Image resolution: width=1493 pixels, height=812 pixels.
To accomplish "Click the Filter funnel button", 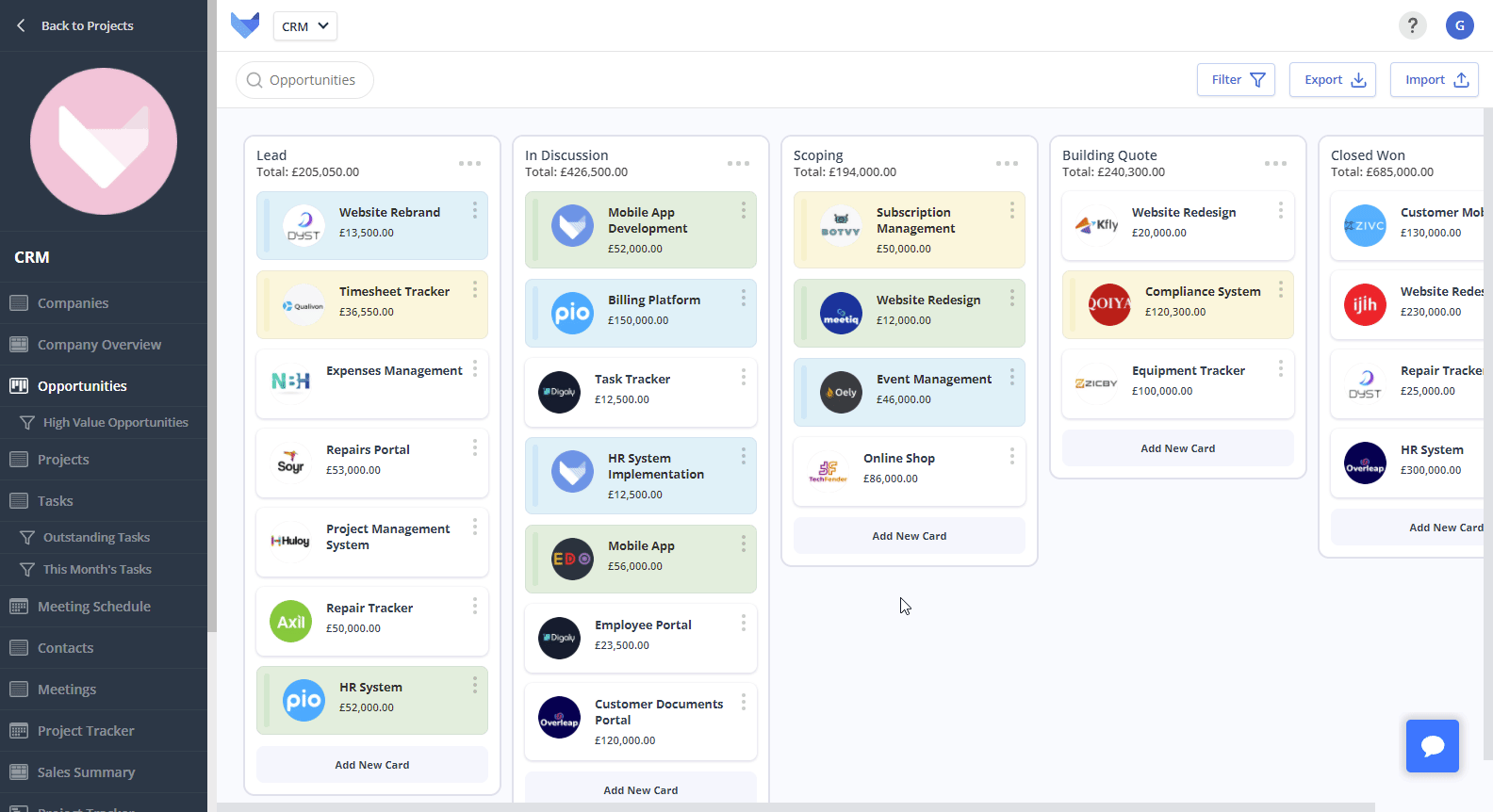I will (x=1236, y=80).
